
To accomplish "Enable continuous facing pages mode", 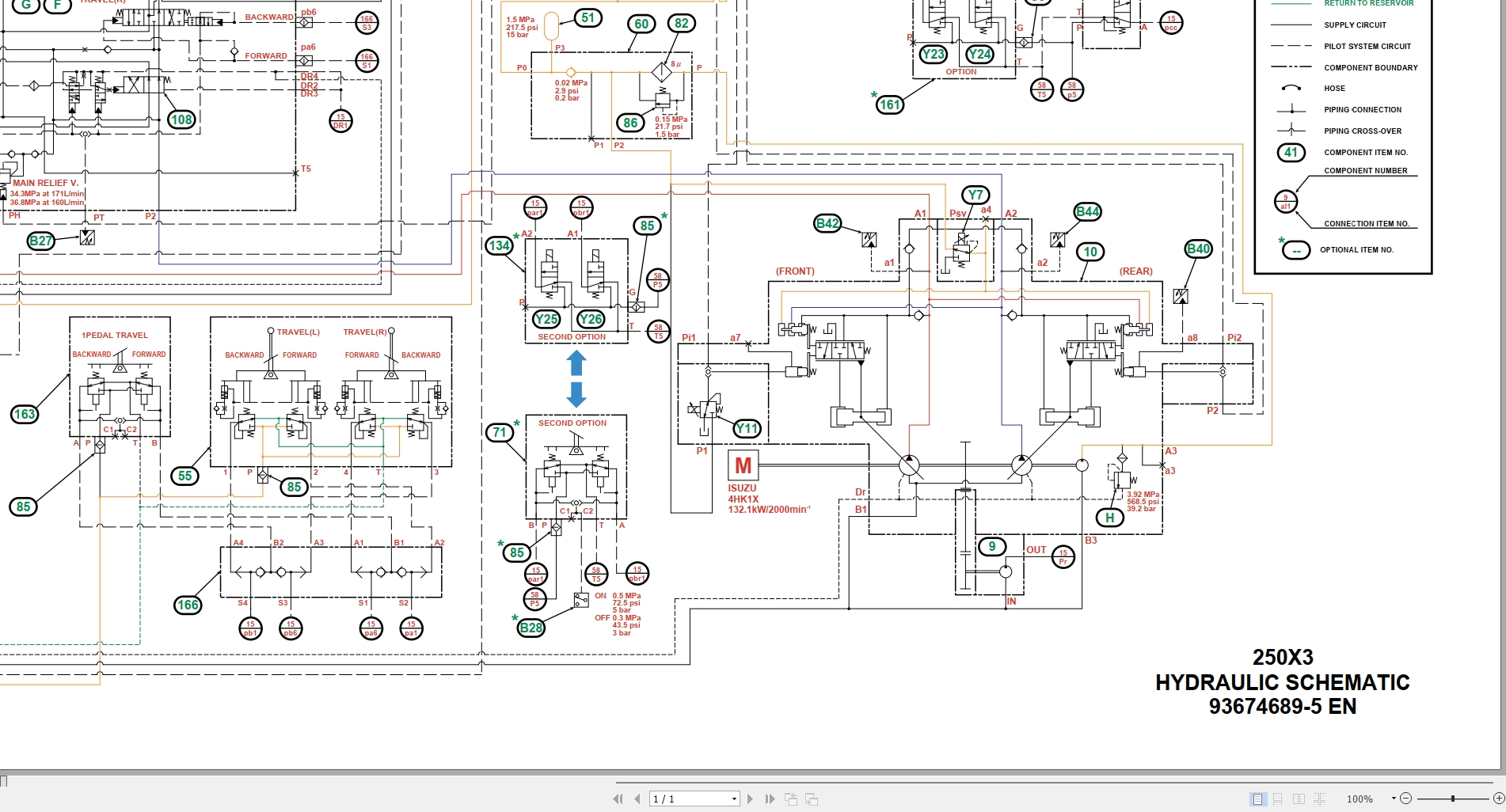I will point(1319,799).
